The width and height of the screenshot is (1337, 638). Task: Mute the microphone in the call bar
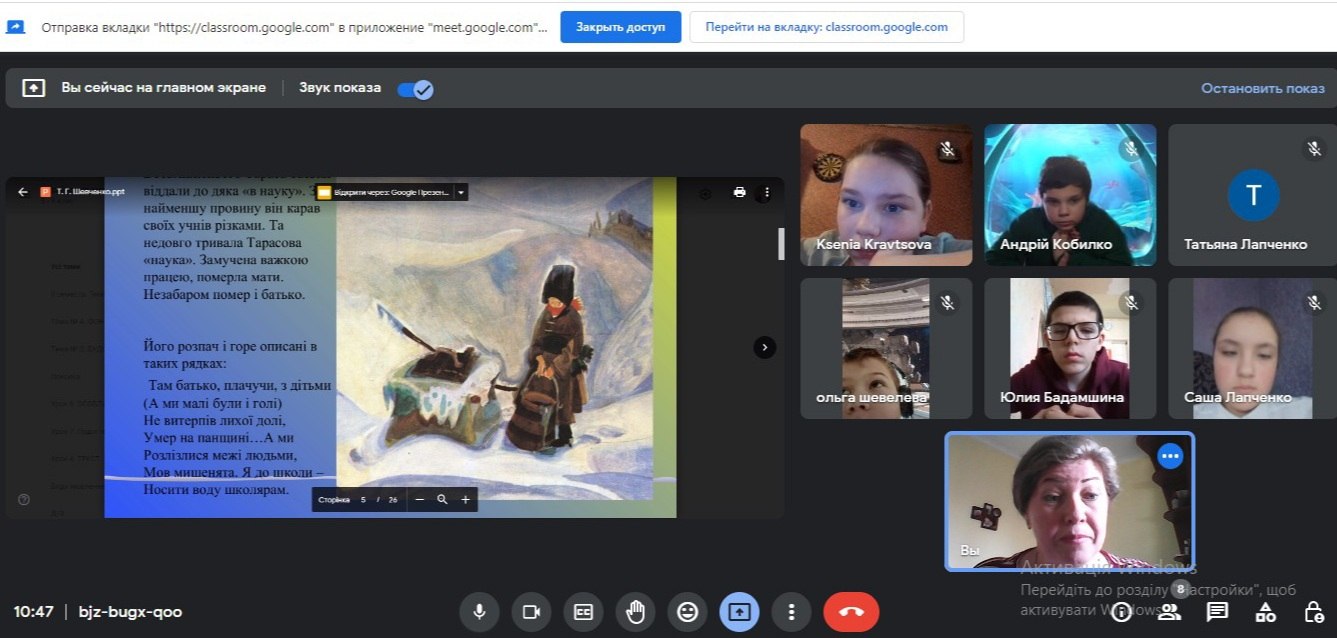tap(479, 611)
